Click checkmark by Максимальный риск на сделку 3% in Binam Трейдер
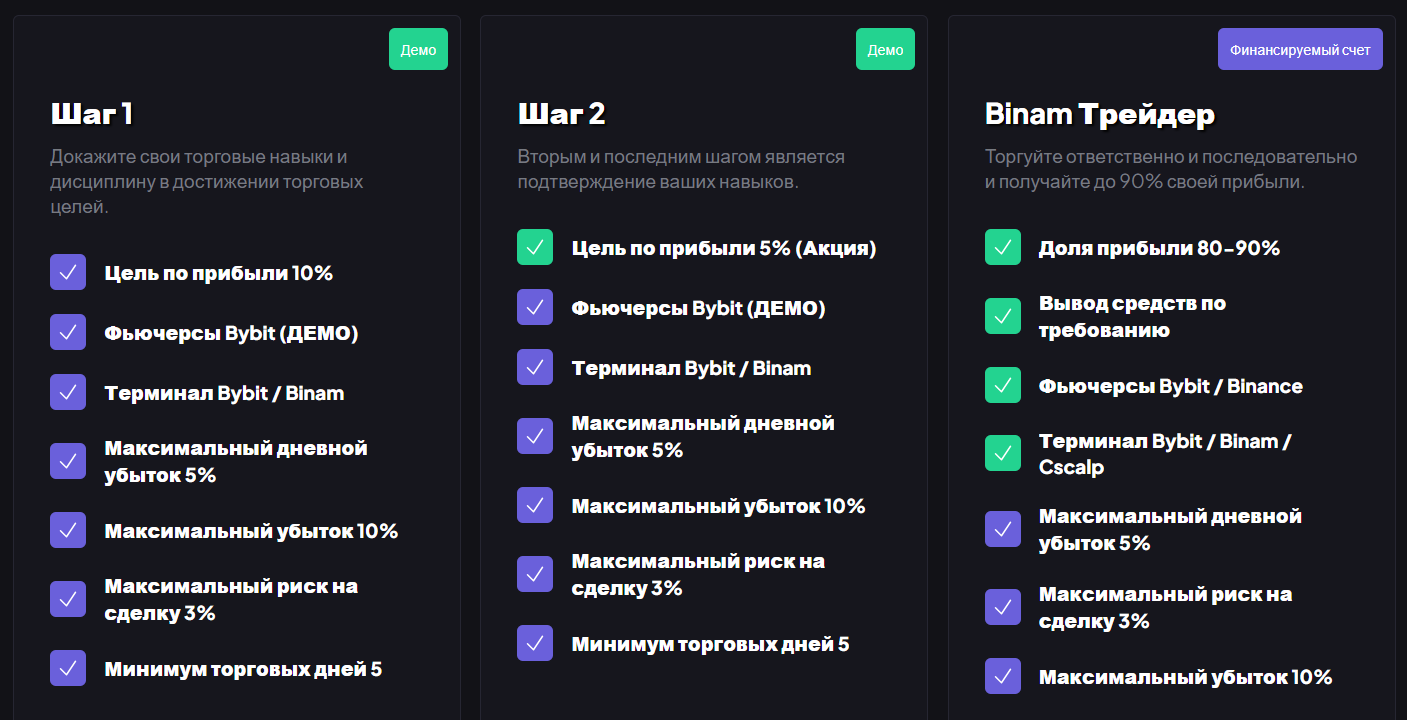Viewport: 1407px width, 720px height. 1002,607
